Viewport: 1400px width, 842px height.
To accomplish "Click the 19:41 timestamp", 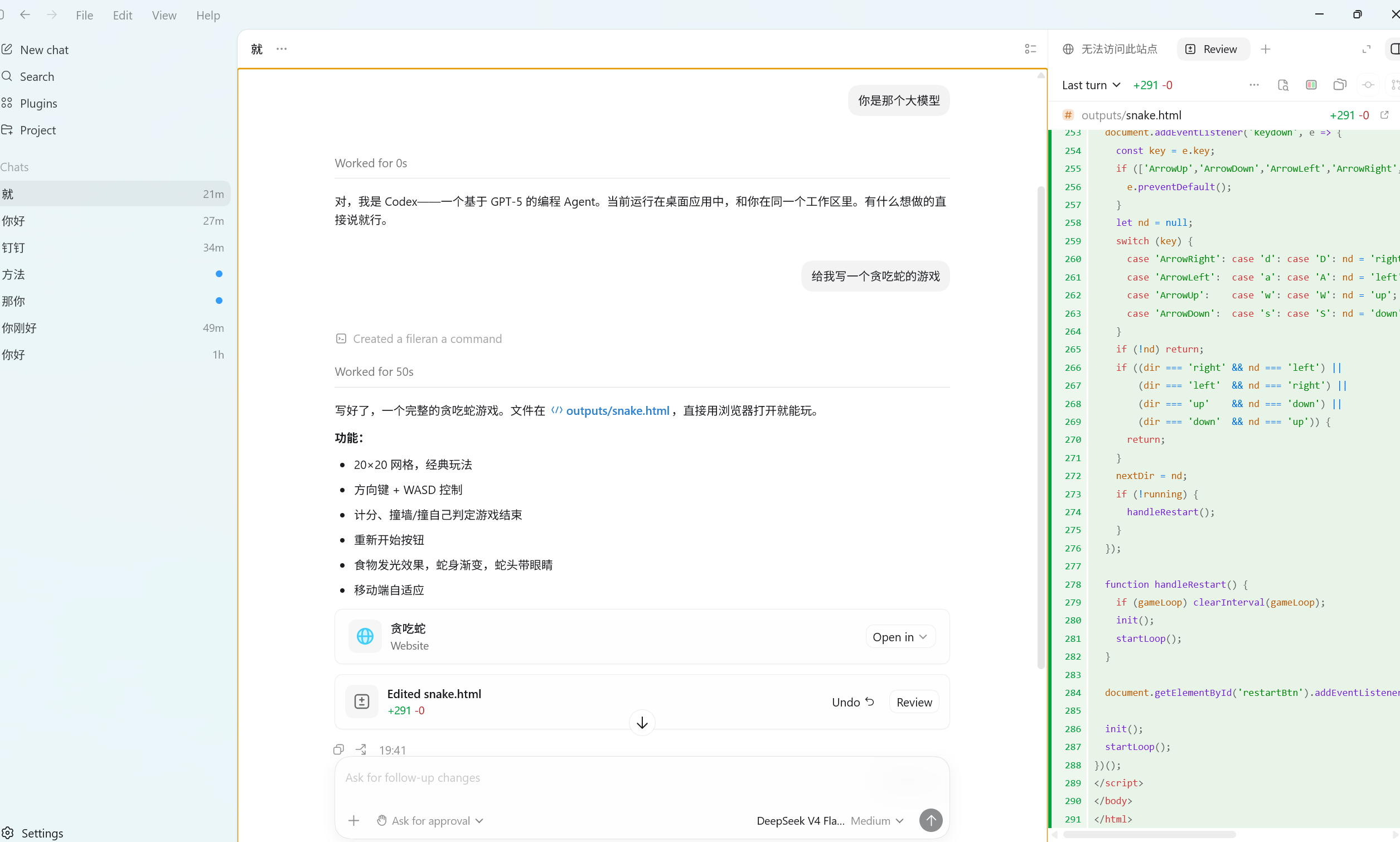I will point(393,750).
